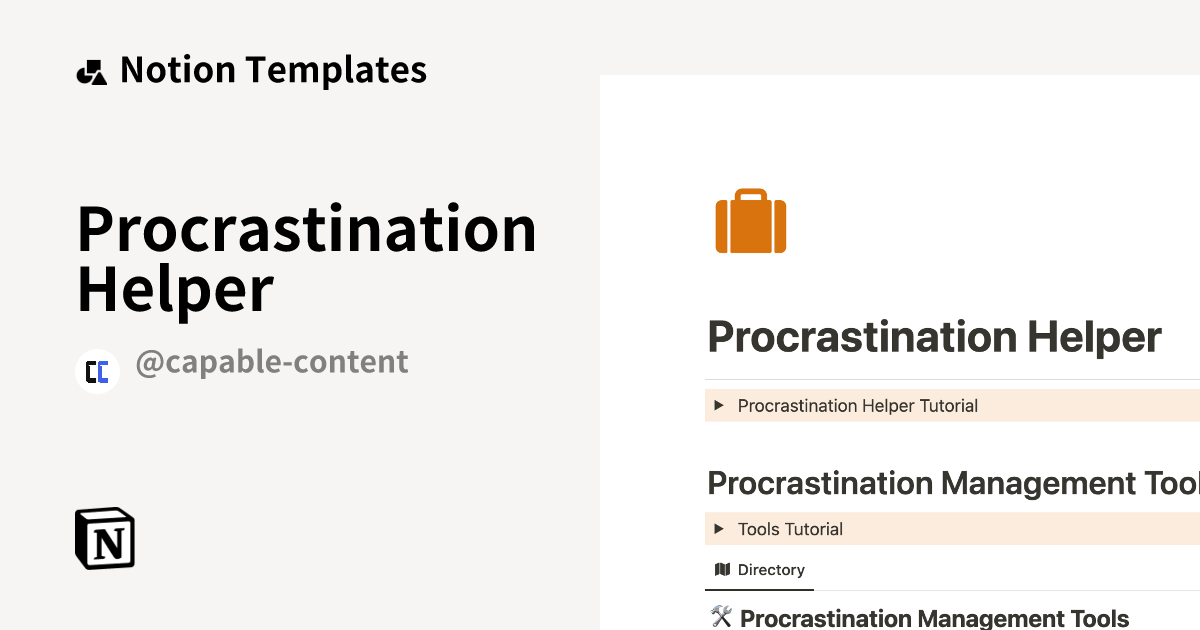Open the @capable-content creator profile
This screenshot has height=630, width=1200.
pos(272,362)
